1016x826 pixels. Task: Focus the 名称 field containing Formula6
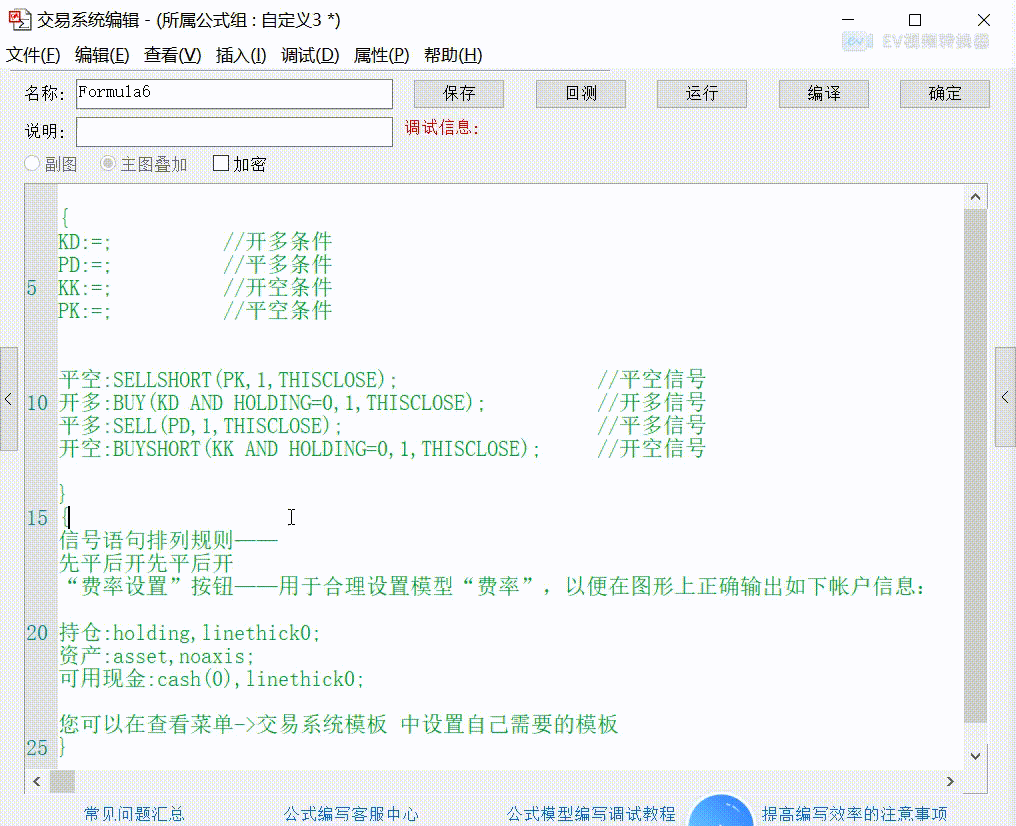coord(234,94)
